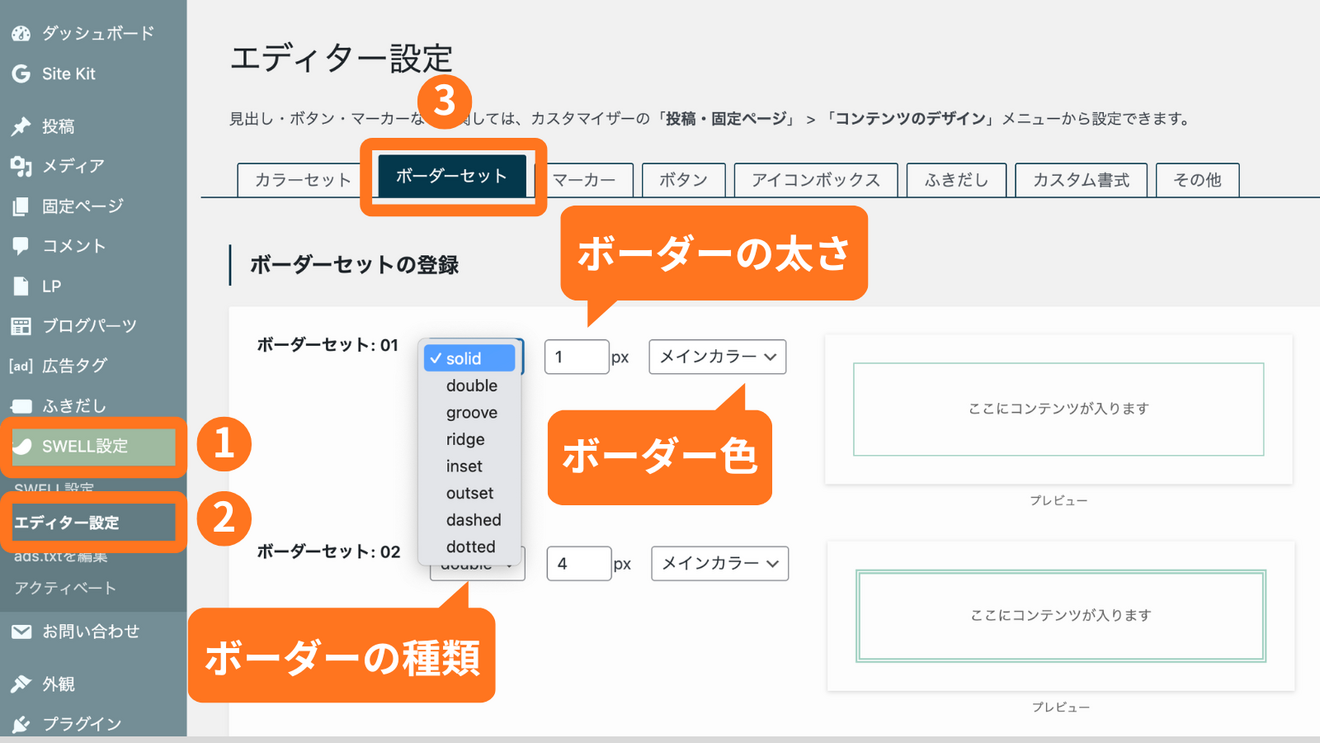Screen dimensions: 1320x743
Task: Click the ボーダーセット 02 width field
Action: coord(579,564)
